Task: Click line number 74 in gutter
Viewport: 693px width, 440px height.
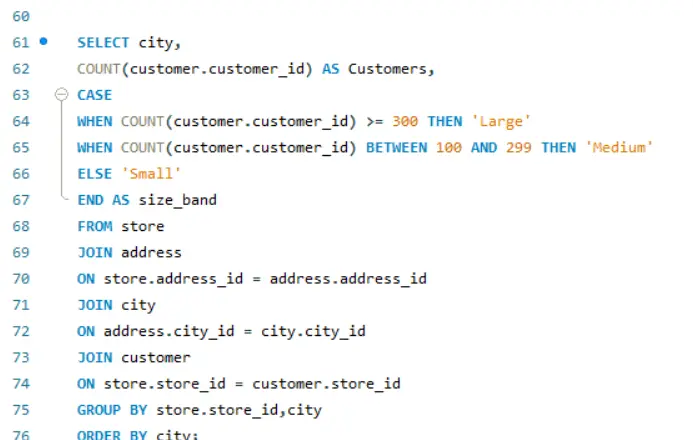Action: (21, 383)
